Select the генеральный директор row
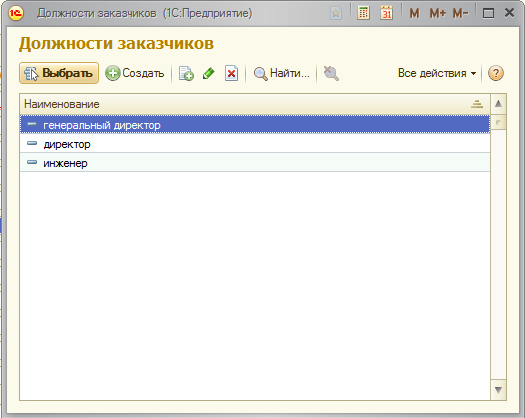525x418 pixels. tap(255, 125)
